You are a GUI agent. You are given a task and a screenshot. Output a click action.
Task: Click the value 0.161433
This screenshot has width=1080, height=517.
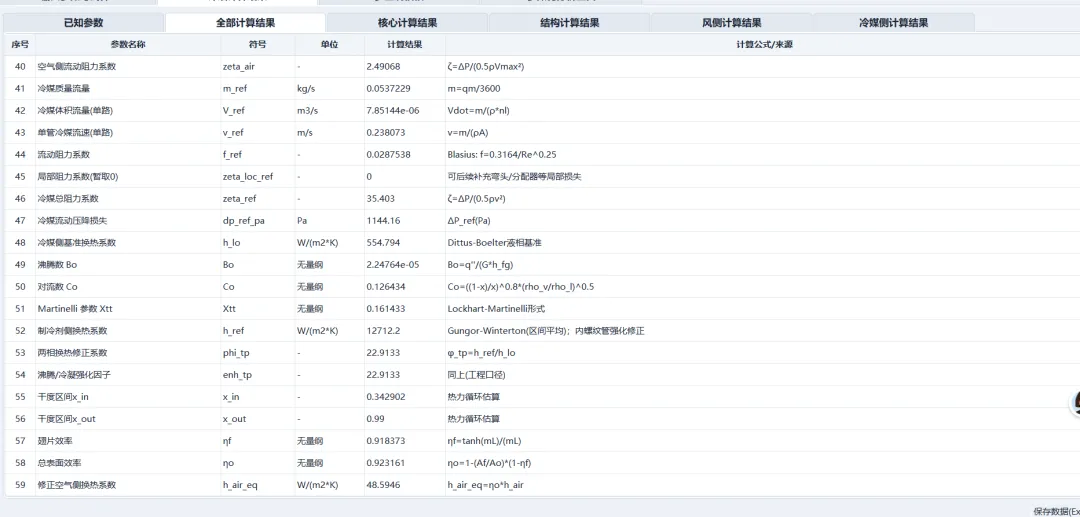coord(386,309)
